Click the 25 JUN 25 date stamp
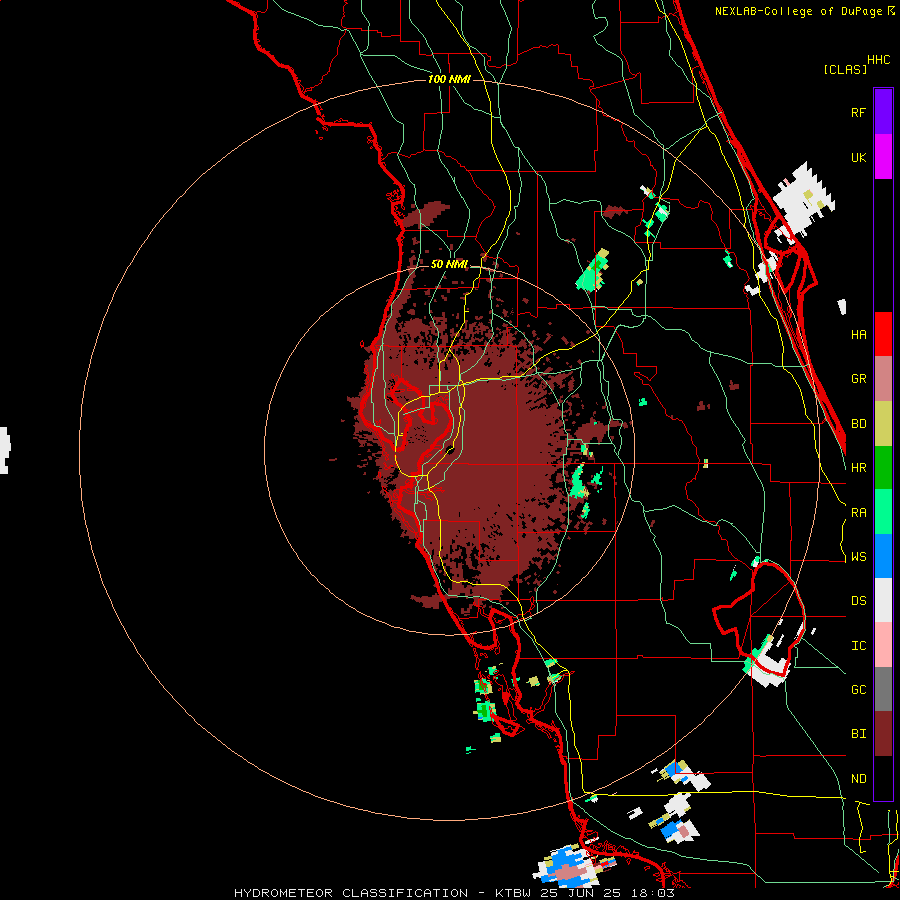 click(584, 893)
